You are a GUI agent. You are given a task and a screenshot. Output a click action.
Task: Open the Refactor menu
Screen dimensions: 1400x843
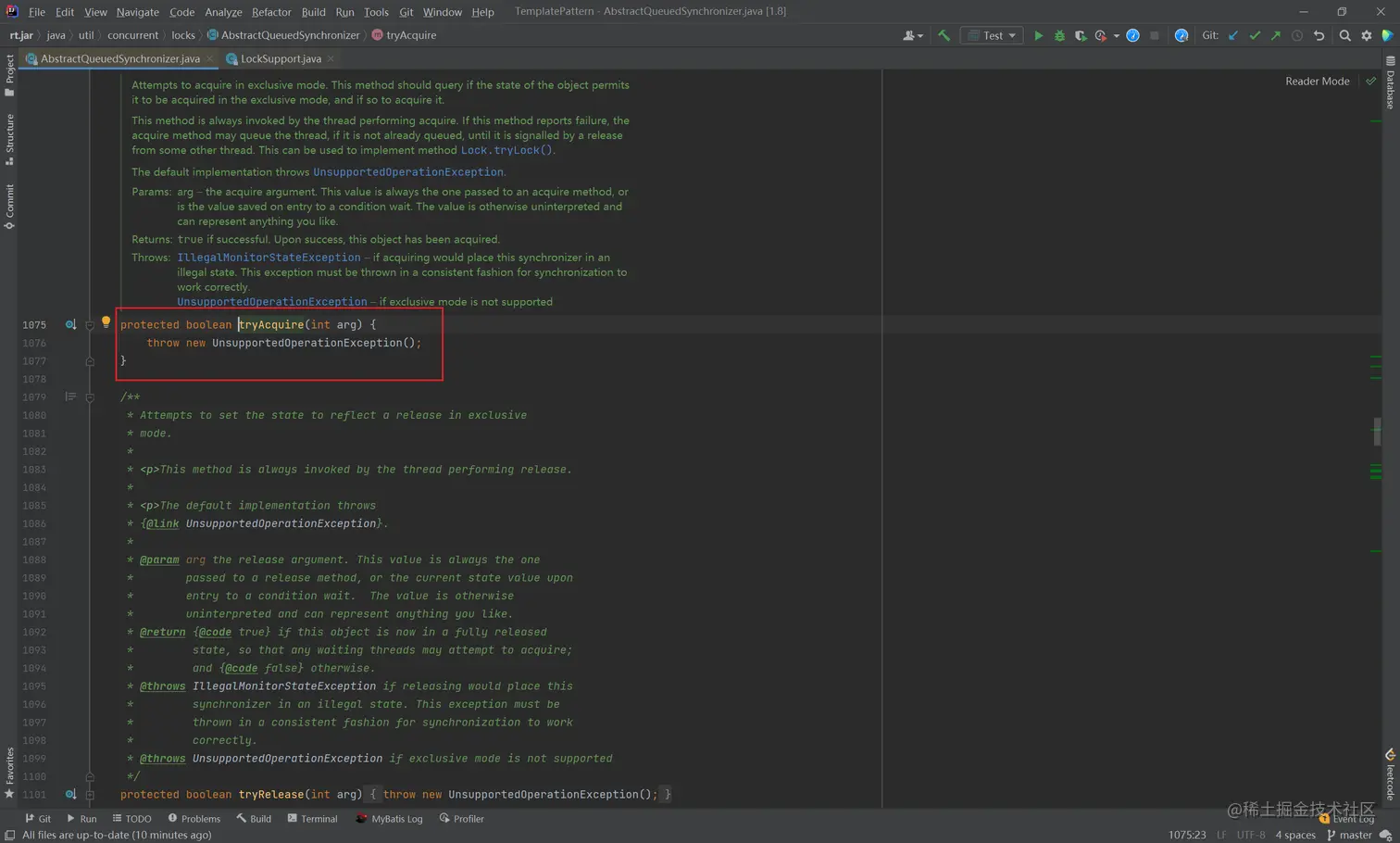click(x=271, y=12)
